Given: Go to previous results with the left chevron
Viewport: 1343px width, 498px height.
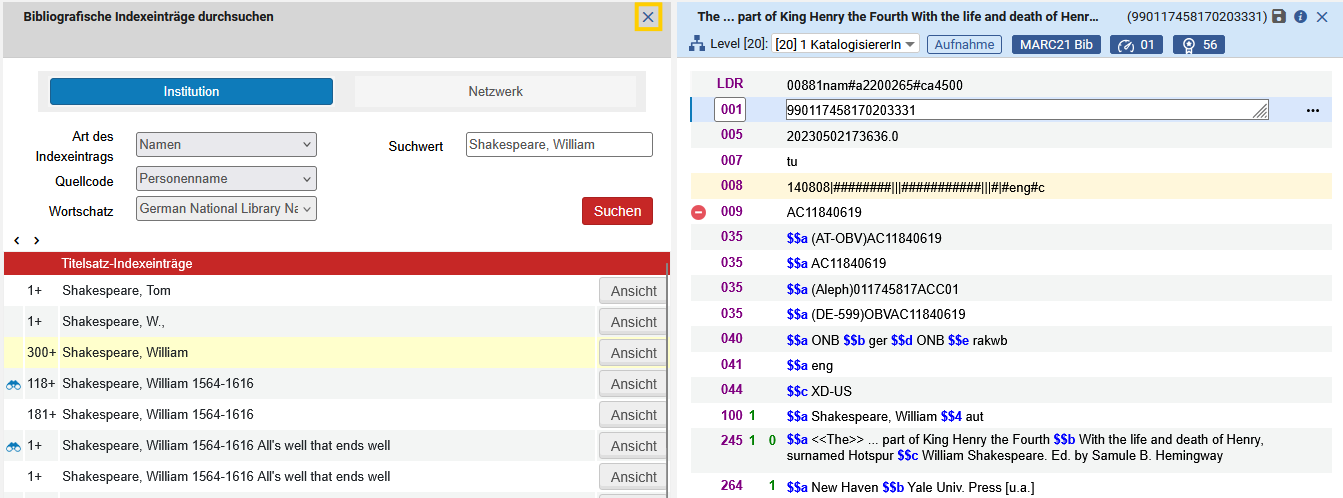Looking at the screenshot, I should coord(17,241).
